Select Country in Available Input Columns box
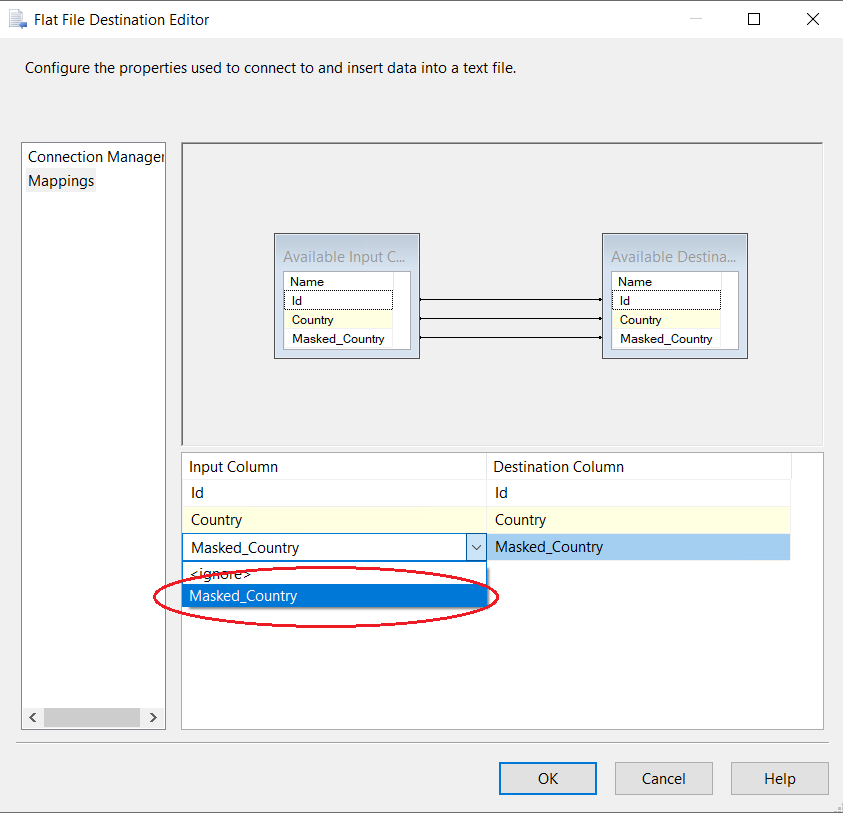 [338, 320]
